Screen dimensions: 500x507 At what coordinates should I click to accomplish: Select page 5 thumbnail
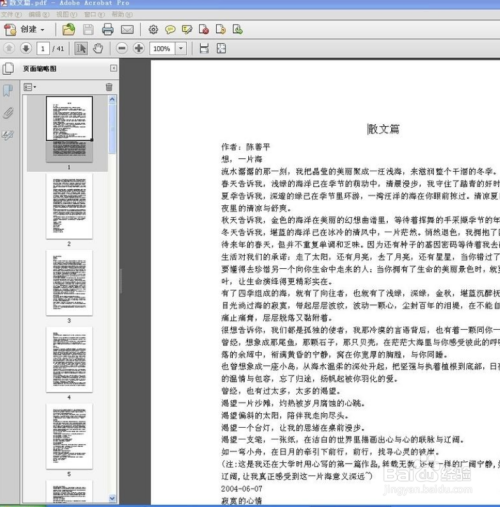pos(69,436)
